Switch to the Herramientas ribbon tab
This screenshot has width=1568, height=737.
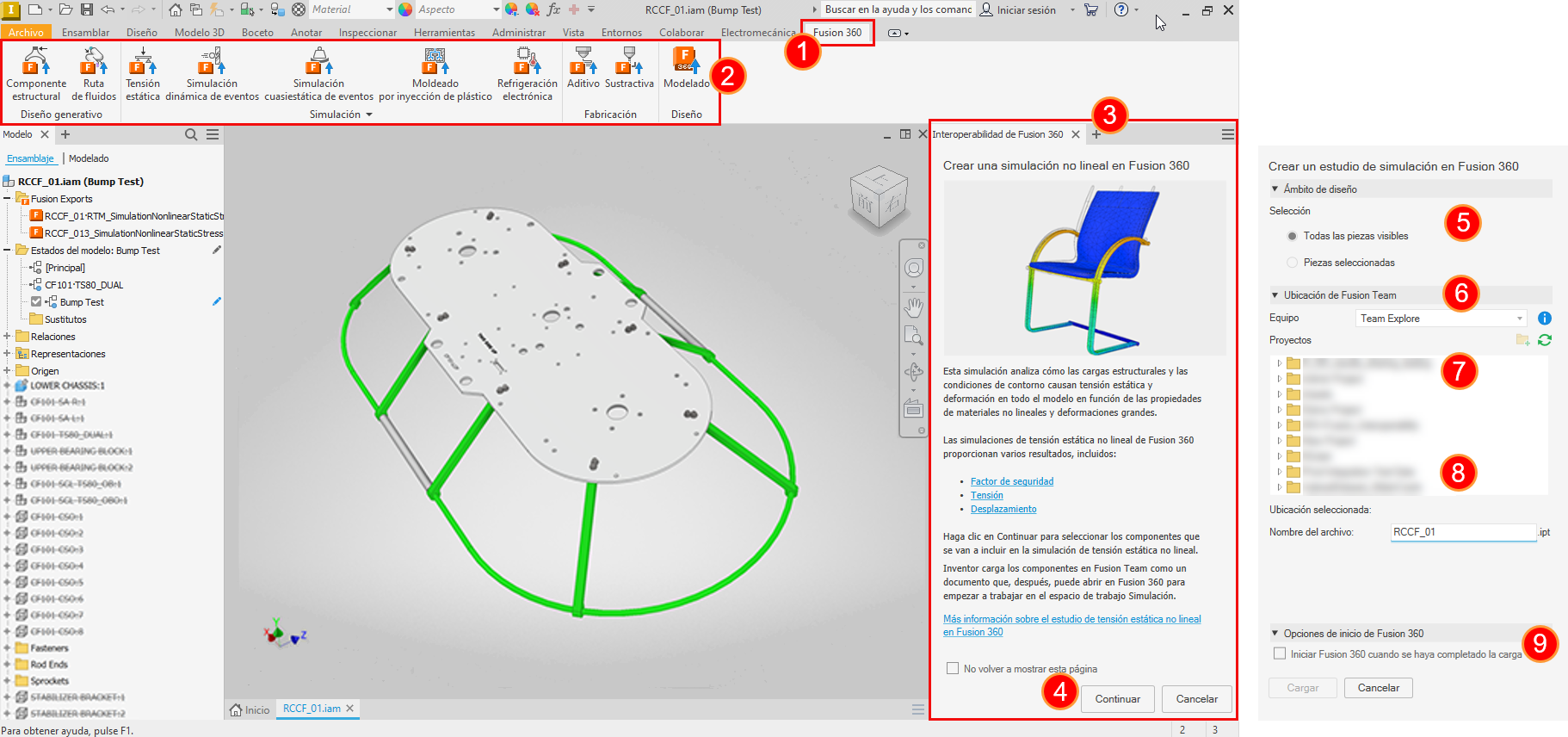point(444,33)
